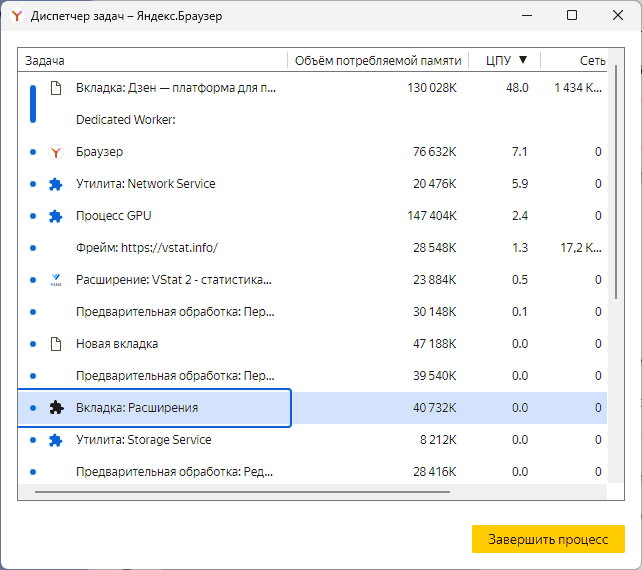642x570 pixels.
Task: Close the Диспетчер задач window
Action: (x=618, y=16)
